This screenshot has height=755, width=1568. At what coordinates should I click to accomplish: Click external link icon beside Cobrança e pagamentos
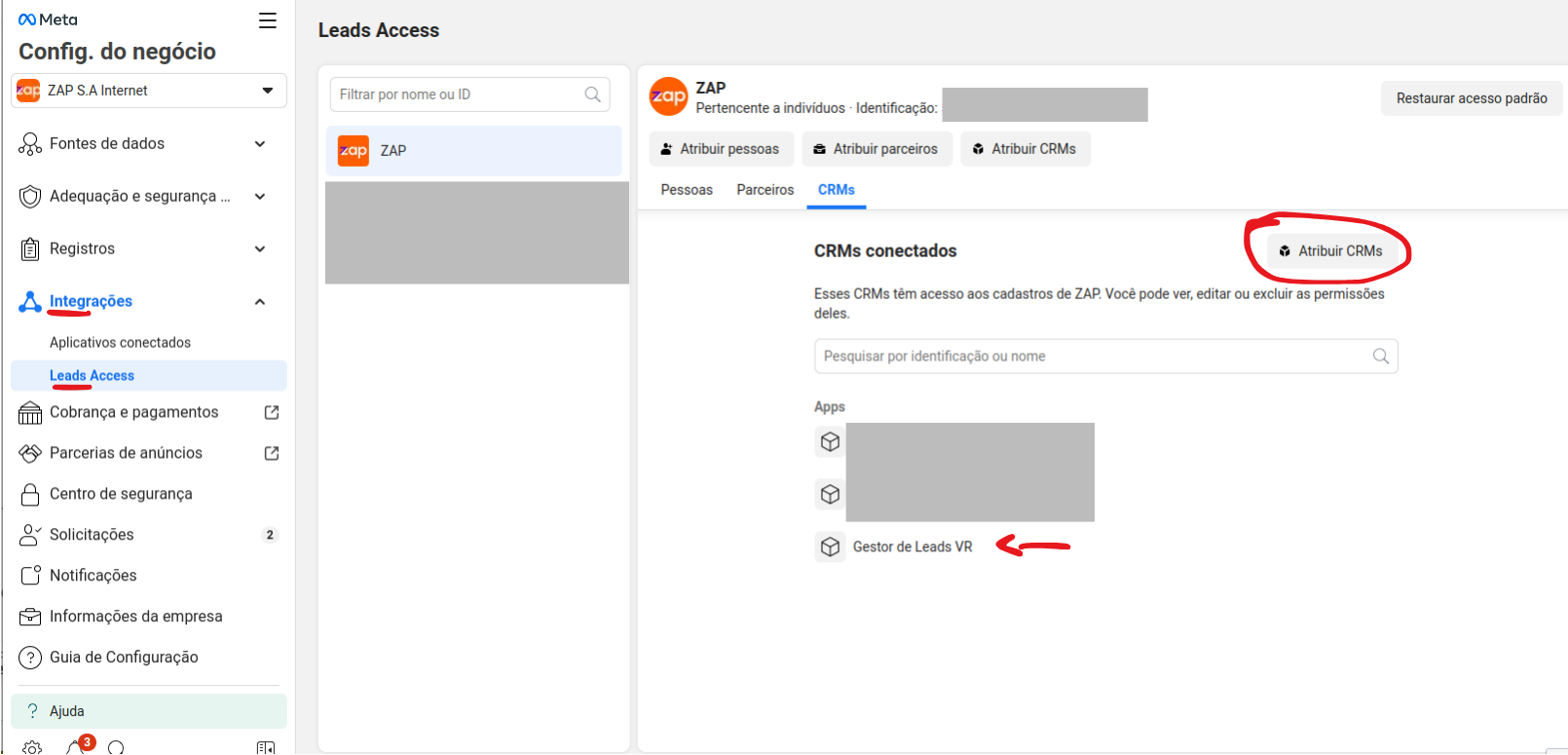click(x=272, y=413)
